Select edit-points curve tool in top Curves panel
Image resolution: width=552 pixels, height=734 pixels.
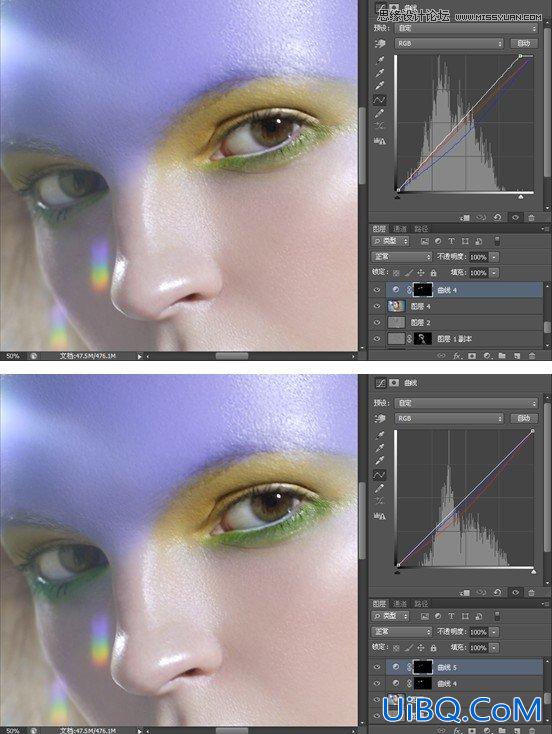380,100
